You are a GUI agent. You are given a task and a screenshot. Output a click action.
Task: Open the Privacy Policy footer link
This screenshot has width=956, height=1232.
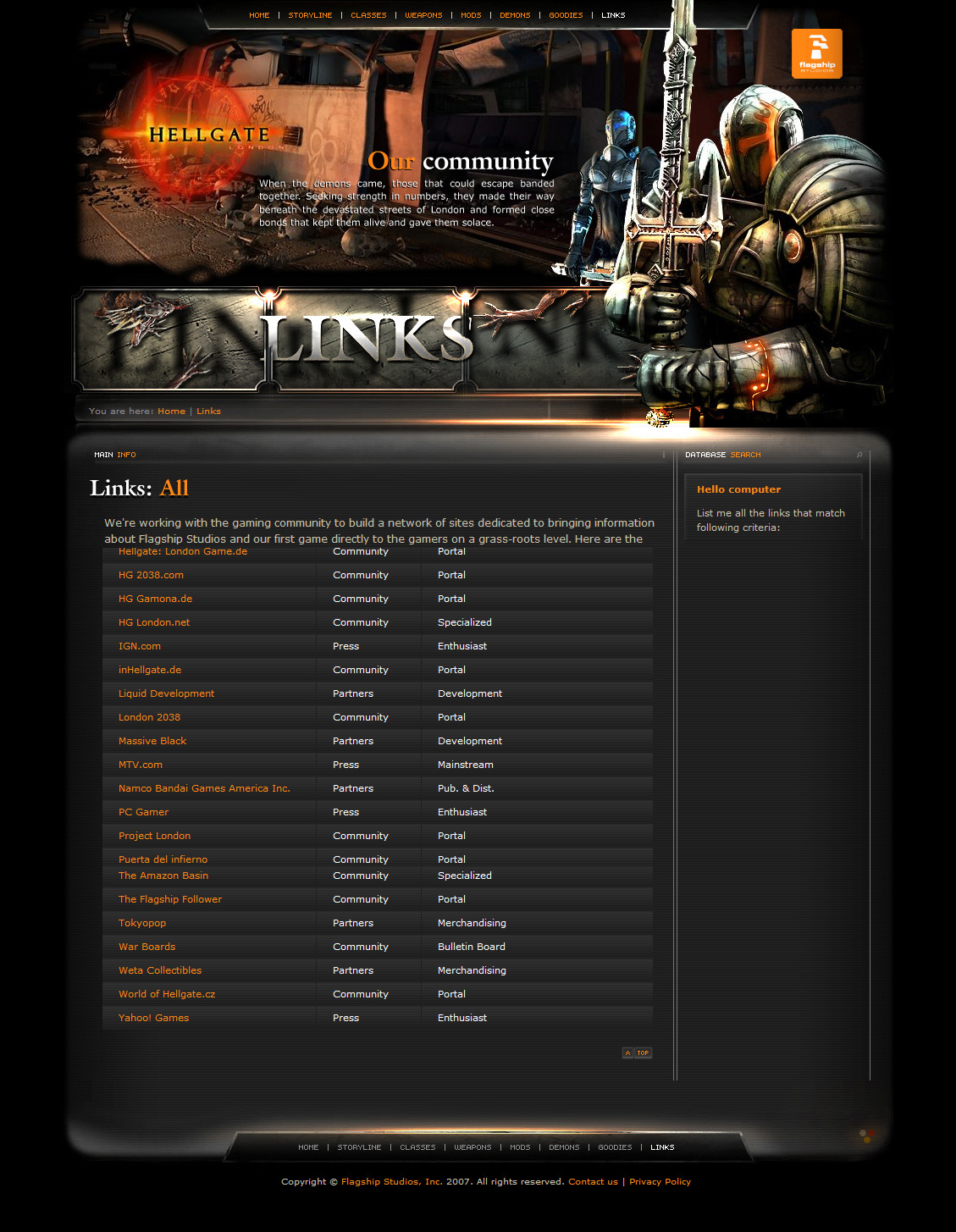[x=660, y=1182]
